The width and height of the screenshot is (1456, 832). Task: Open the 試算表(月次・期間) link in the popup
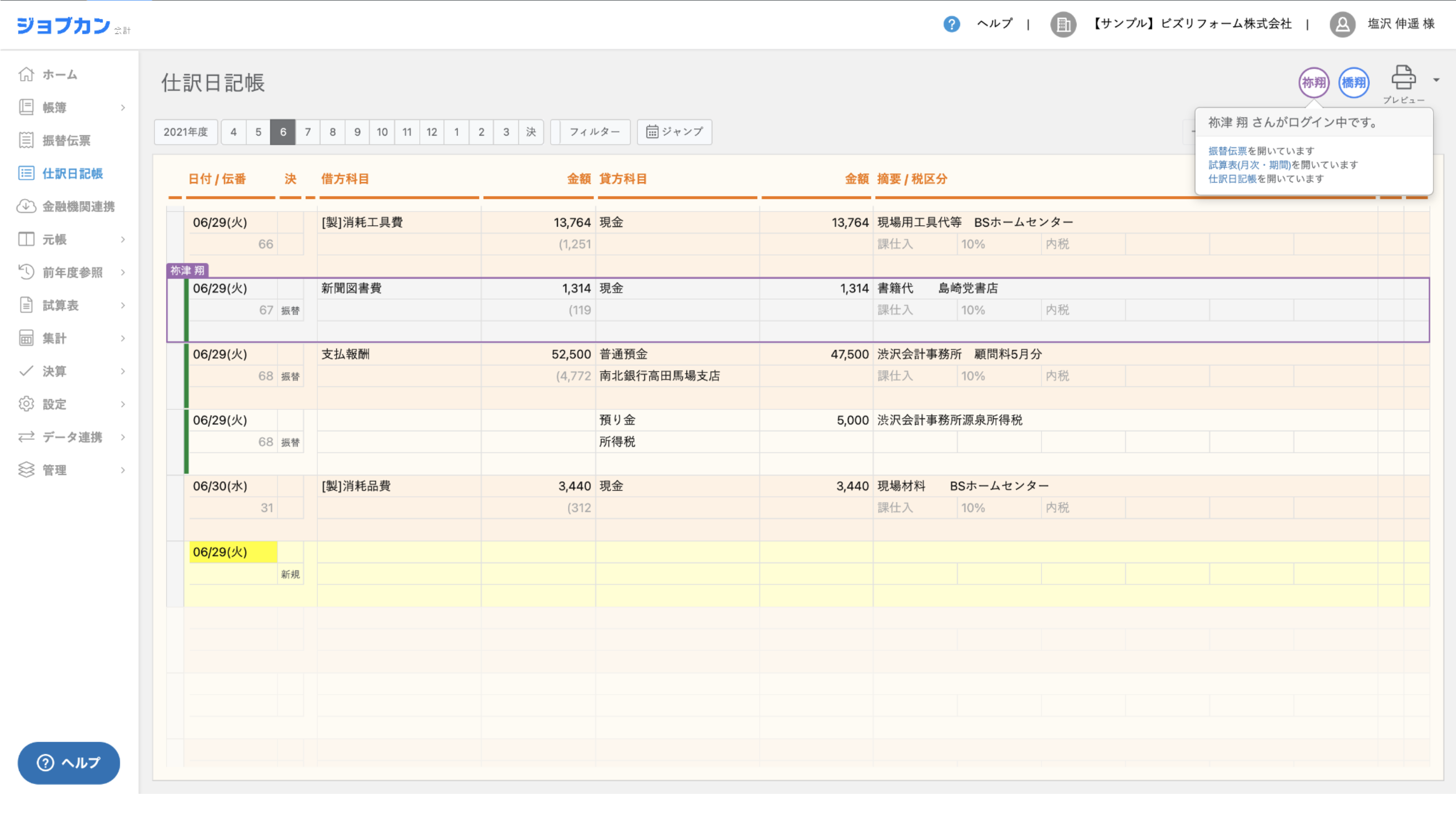[1249, 165]
